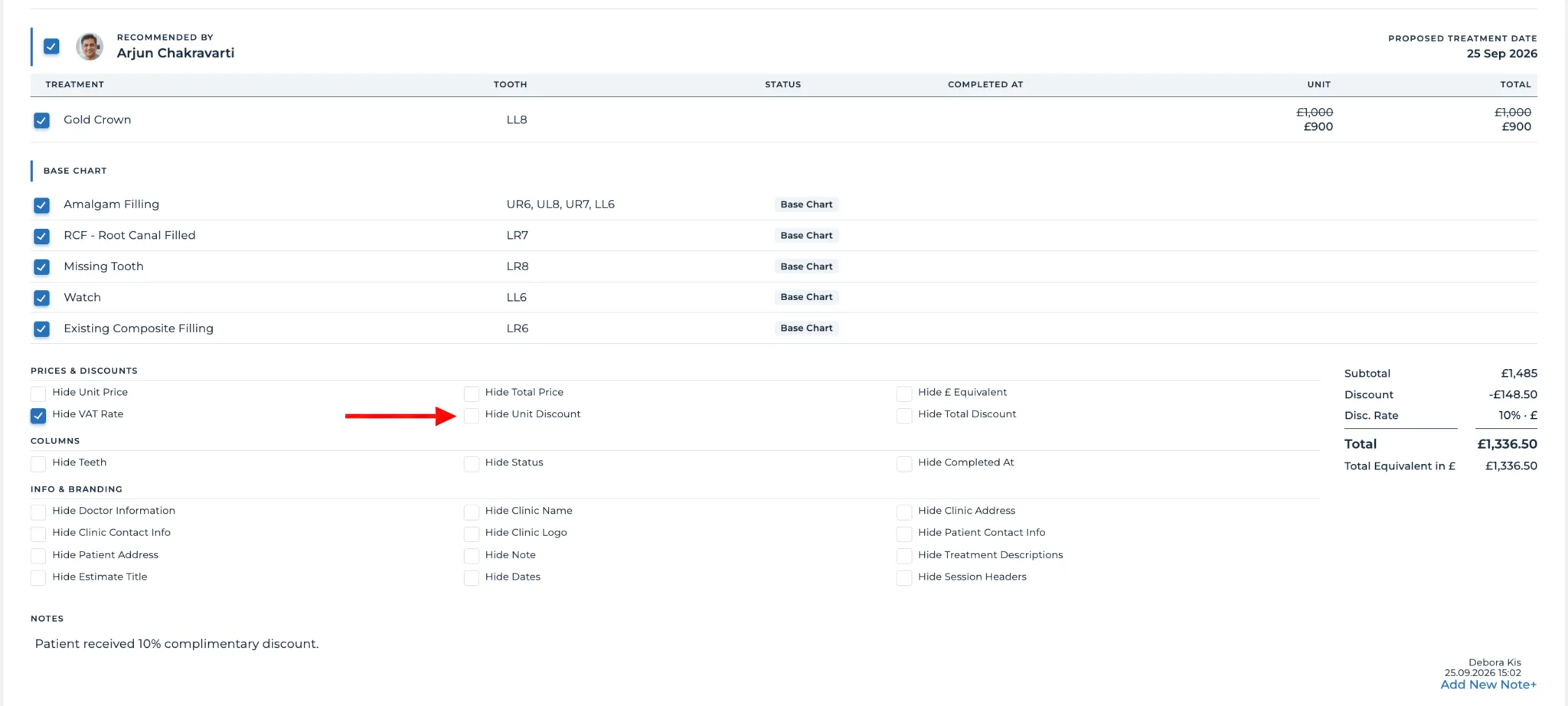1568x706 pixels.
Task: Tick Hide Completed At checkbox
Action: (x=904, y=464)
